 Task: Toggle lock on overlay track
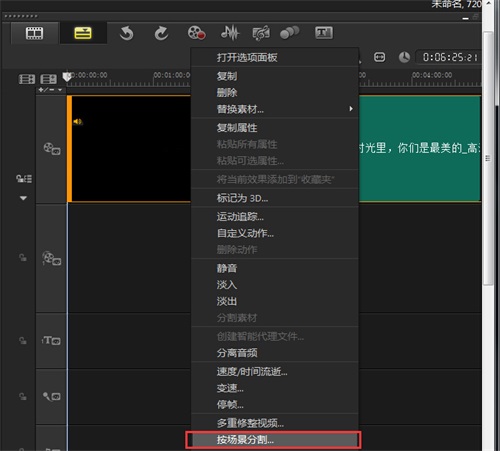23,258
